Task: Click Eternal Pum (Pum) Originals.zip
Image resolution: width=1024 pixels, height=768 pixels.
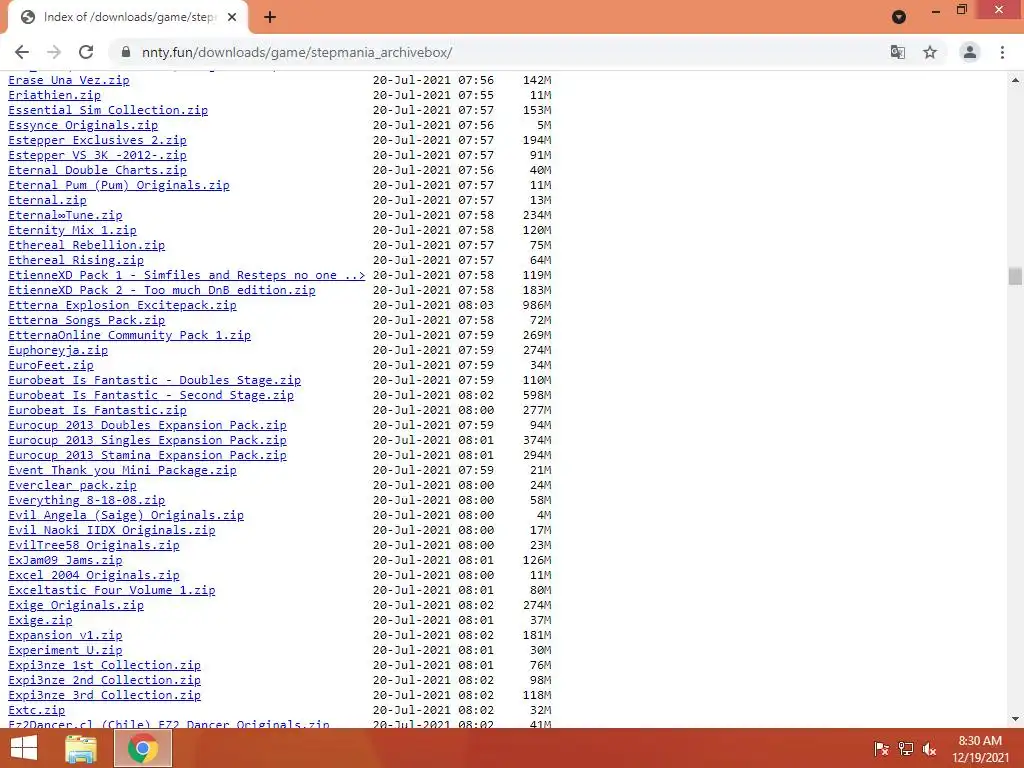Action: click(119, 185)
